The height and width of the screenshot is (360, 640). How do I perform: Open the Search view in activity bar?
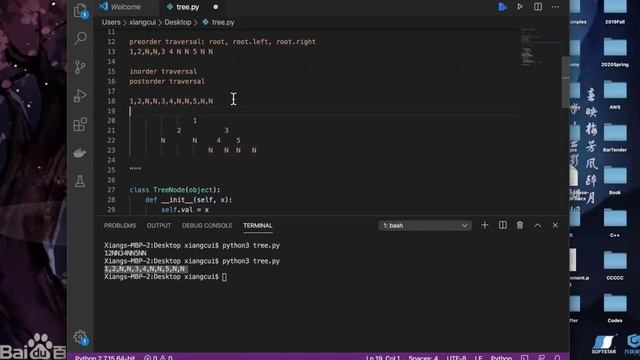coord(80,38)
